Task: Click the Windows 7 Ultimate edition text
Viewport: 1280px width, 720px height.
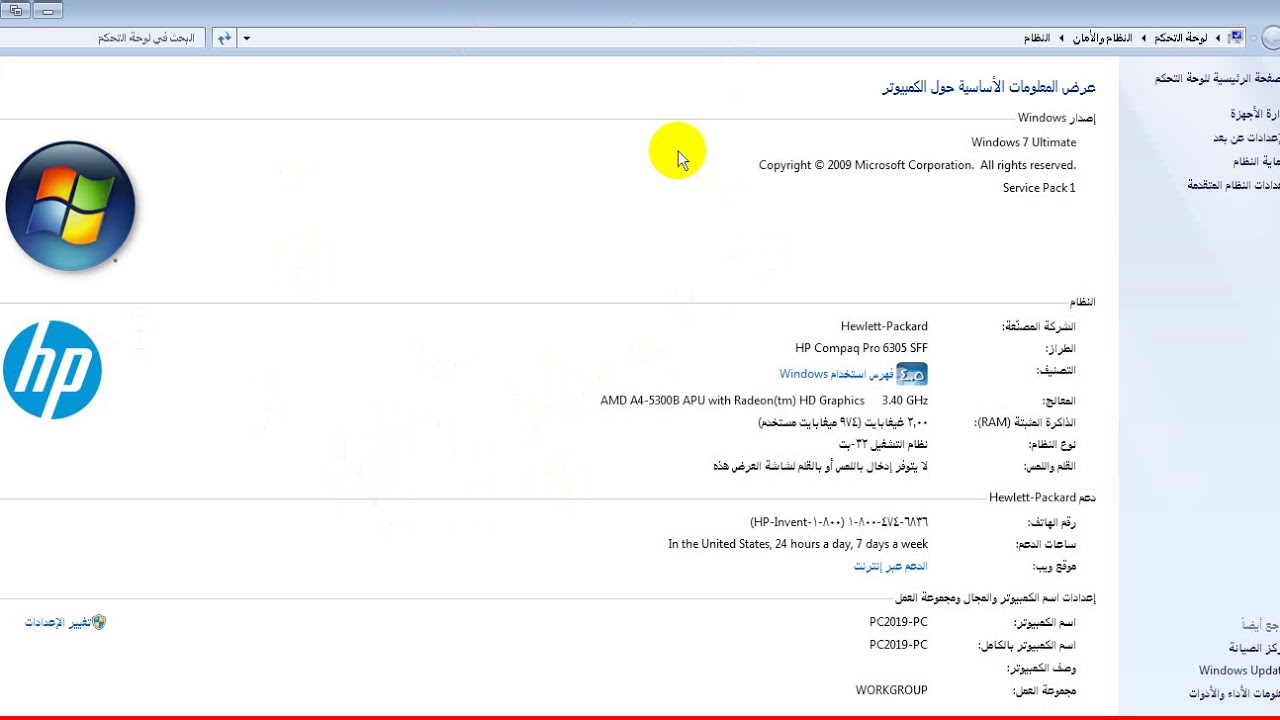Action: pyautogui.click(x=1023, y=143)
